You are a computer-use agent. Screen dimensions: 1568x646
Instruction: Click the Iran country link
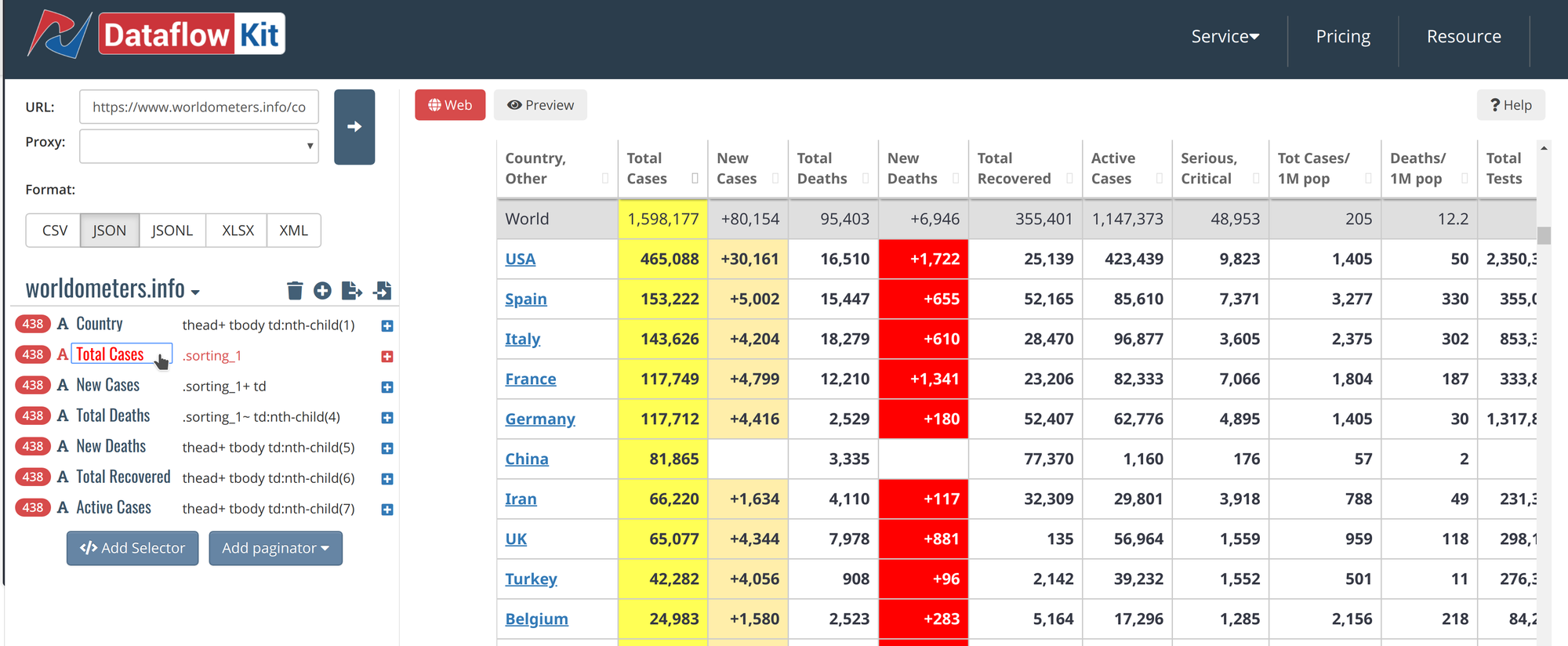point(521,499)
